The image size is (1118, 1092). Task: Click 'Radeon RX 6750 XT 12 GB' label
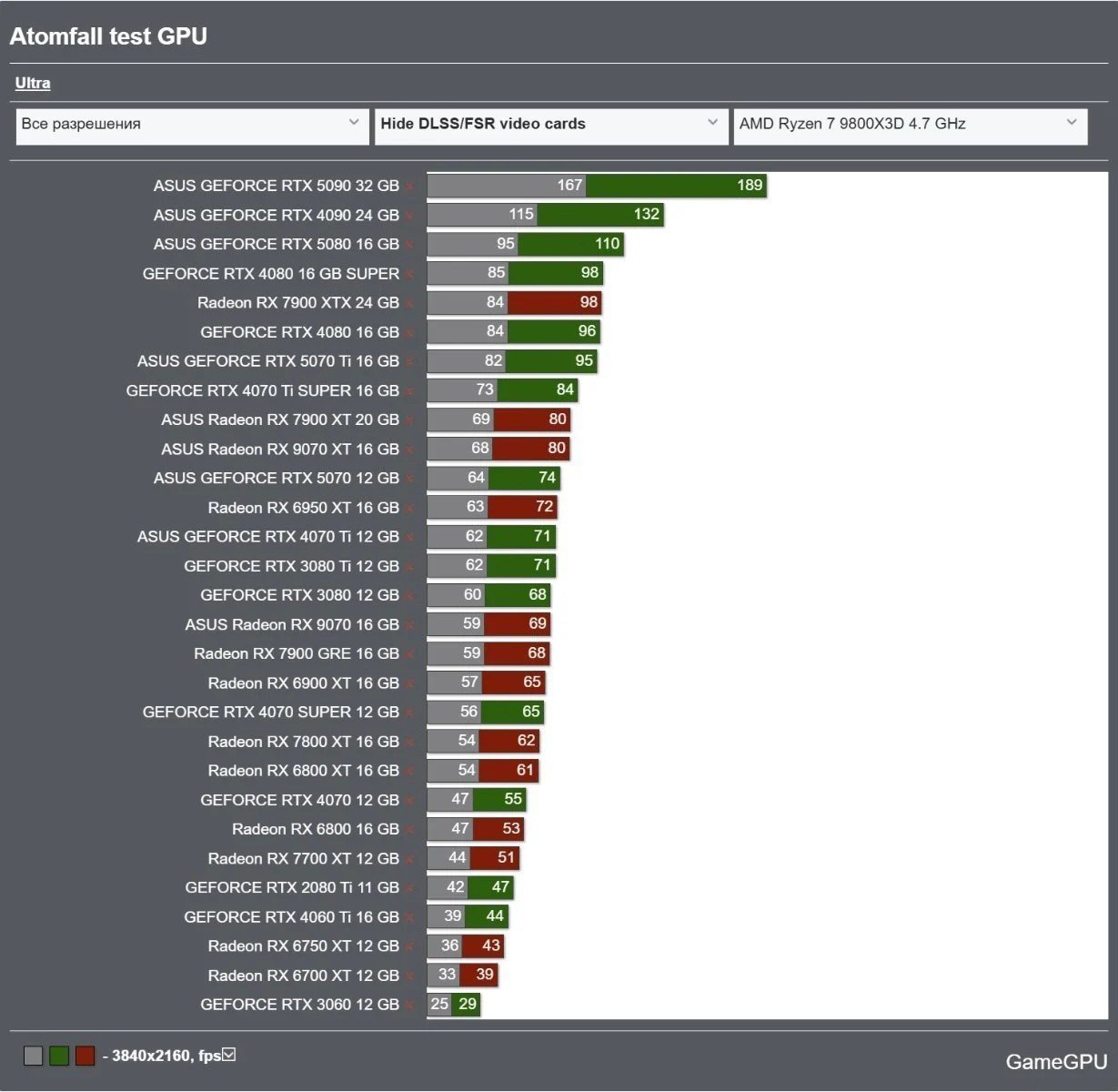304,946
